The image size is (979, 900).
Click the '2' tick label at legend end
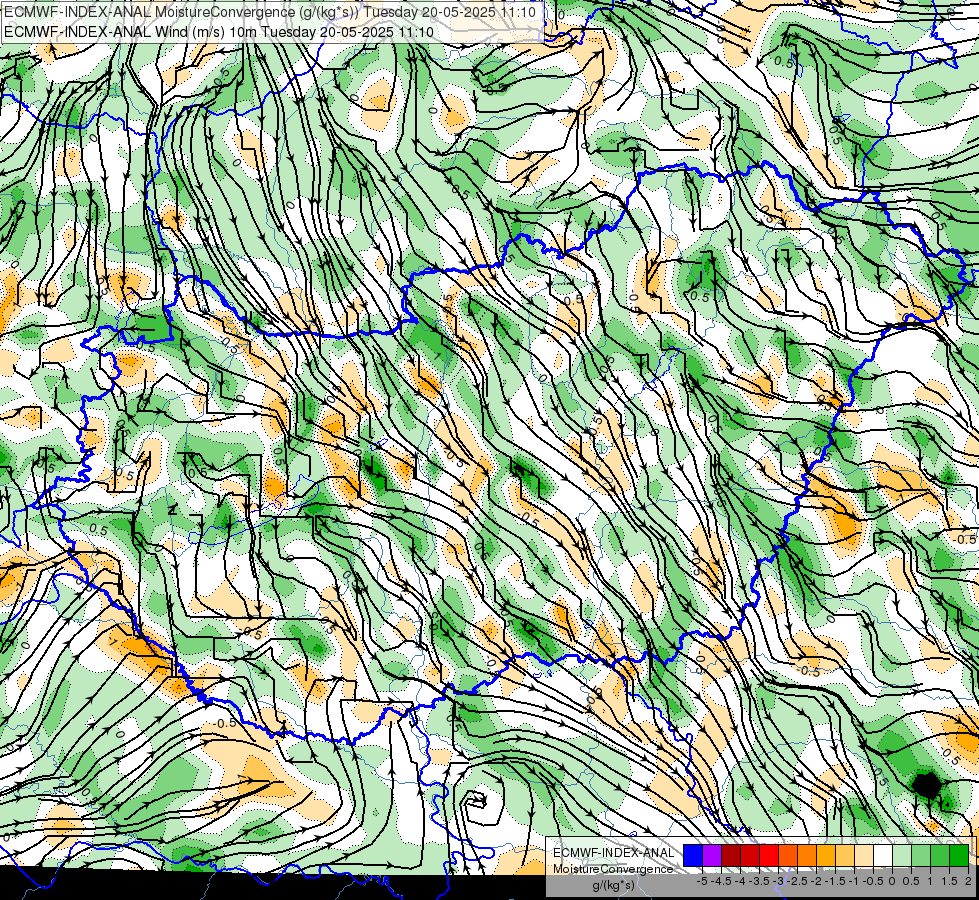968,881
